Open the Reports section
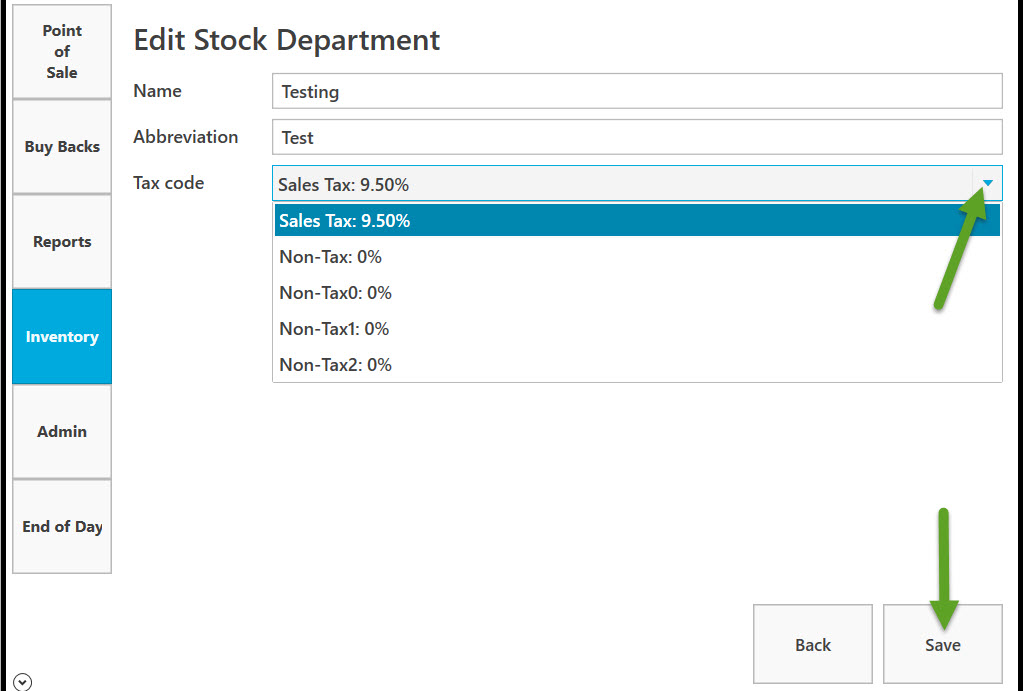 (62, 241)
